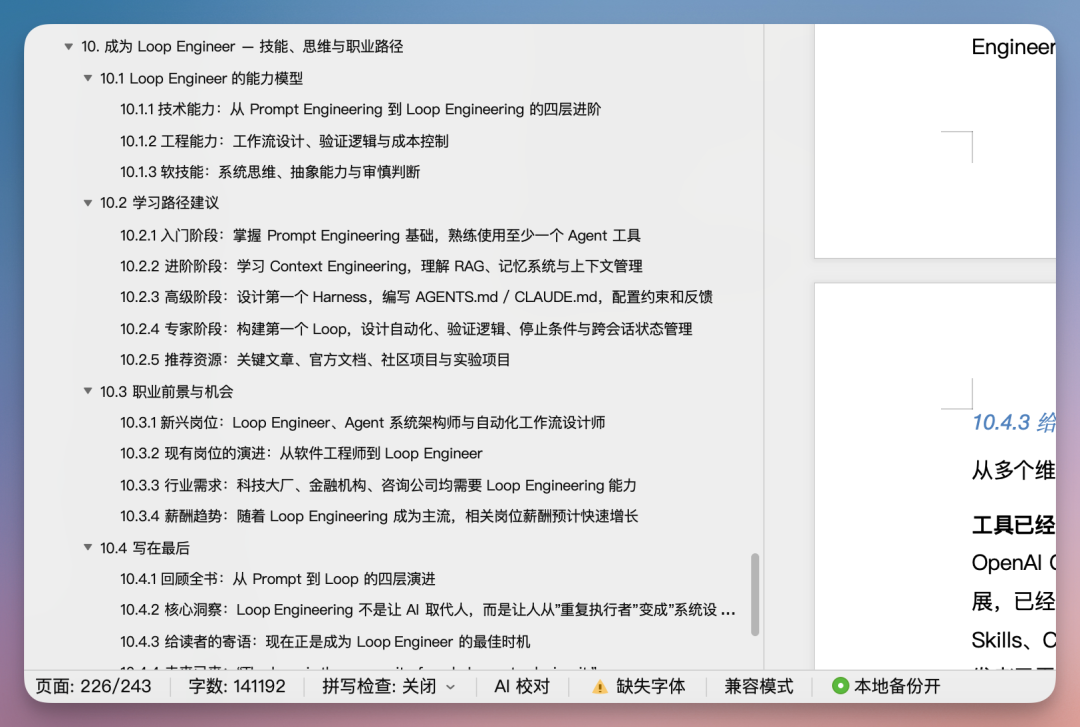Viewport: 1080px width, 727px height.
Task: Jump to 10.2.1 入门阶段 heading
Action: pos(380,236)
